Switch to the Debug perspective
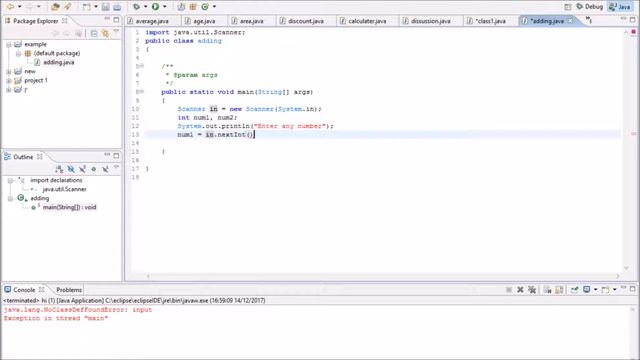Viewport: 640px width, 360px height. point(590,7)
